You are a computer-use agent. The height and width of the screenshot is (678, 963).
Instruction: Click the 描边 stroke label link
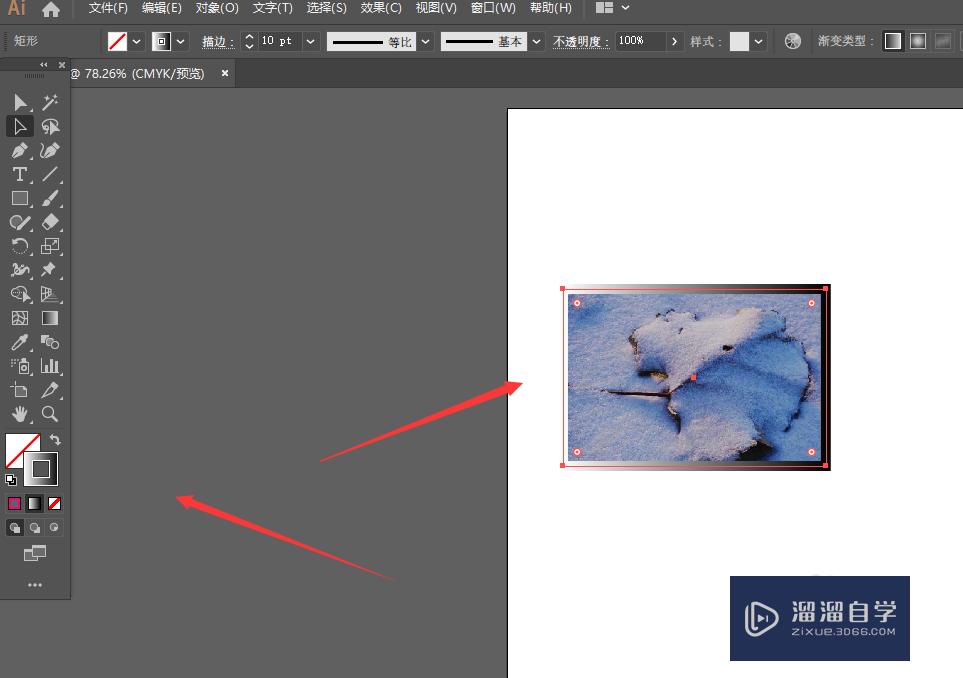click(217, 41)
